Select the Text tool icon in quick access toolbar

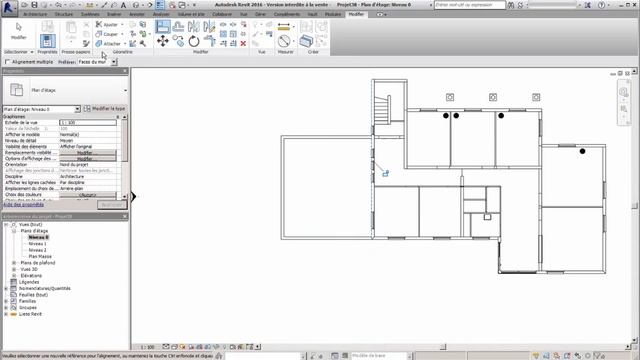pos(124,5)
